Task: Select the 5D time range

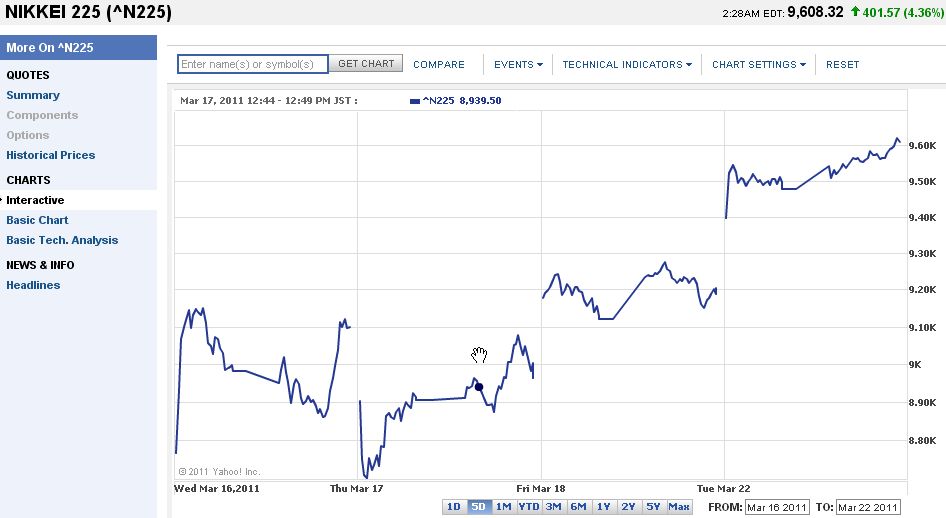Action: tap(478, 507)
